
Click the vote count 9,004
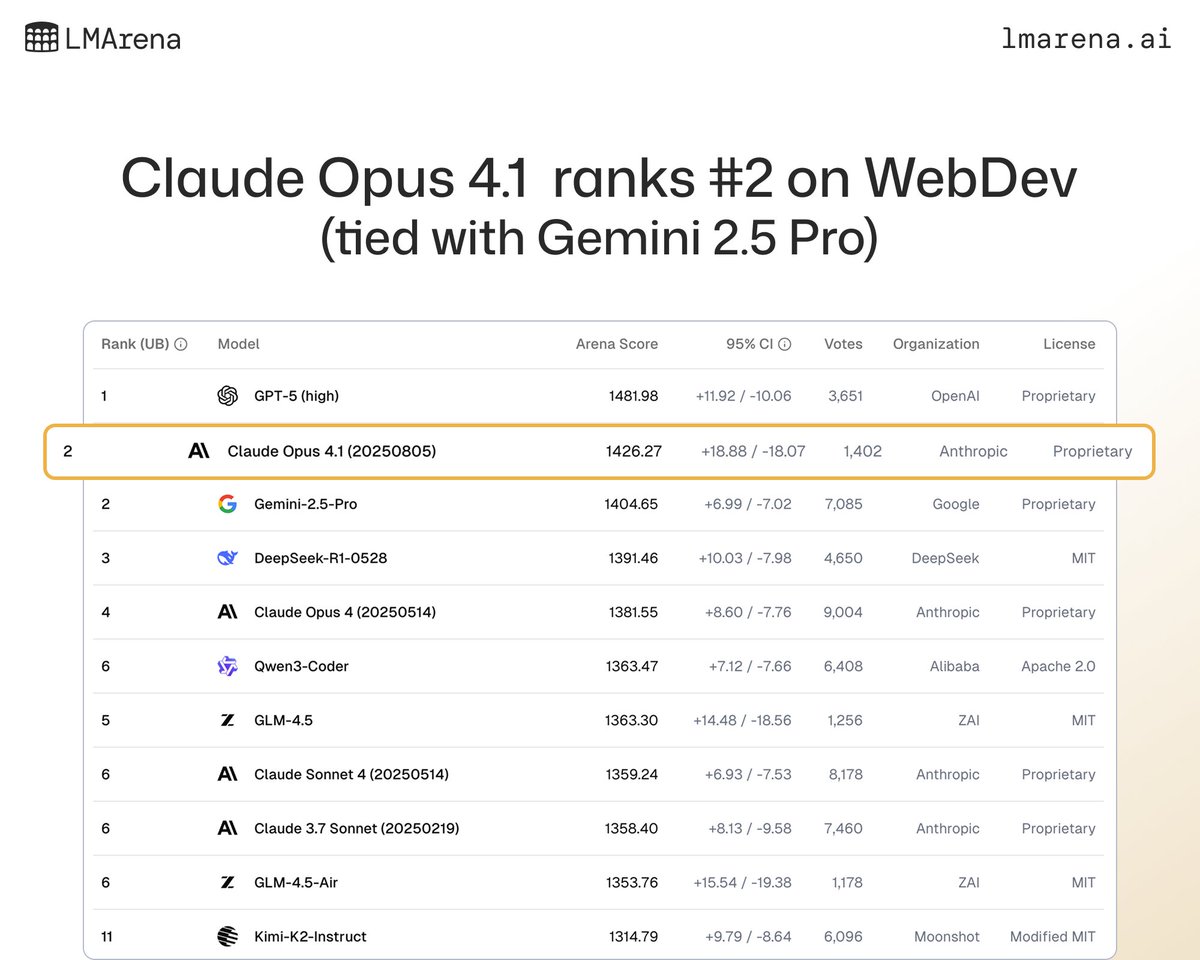click(843, 612)
